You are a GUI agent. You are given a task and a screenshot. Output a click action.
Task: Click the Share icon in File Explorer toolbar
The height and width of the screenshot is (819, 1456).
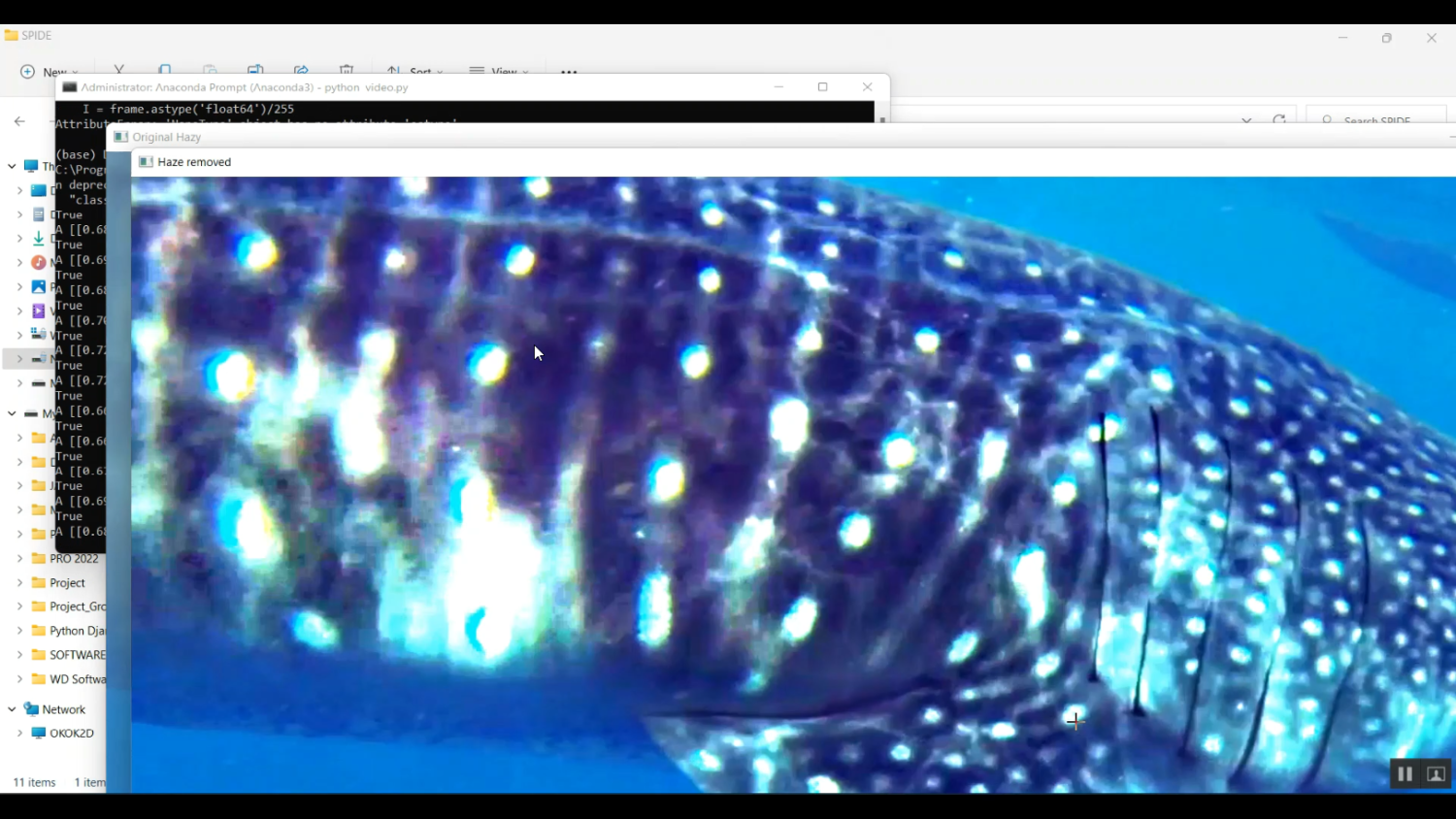point(301,70)
